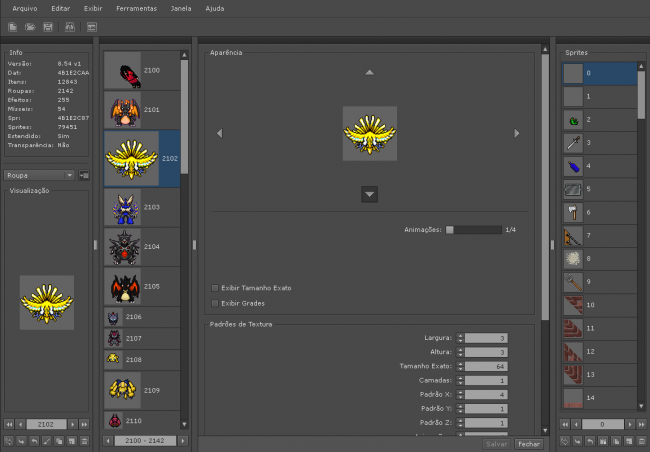Image resolution: width=650 pixels, height=452 pixels.
Task: Select outfit 2109 in the list
Action: (x=142, y=390)
